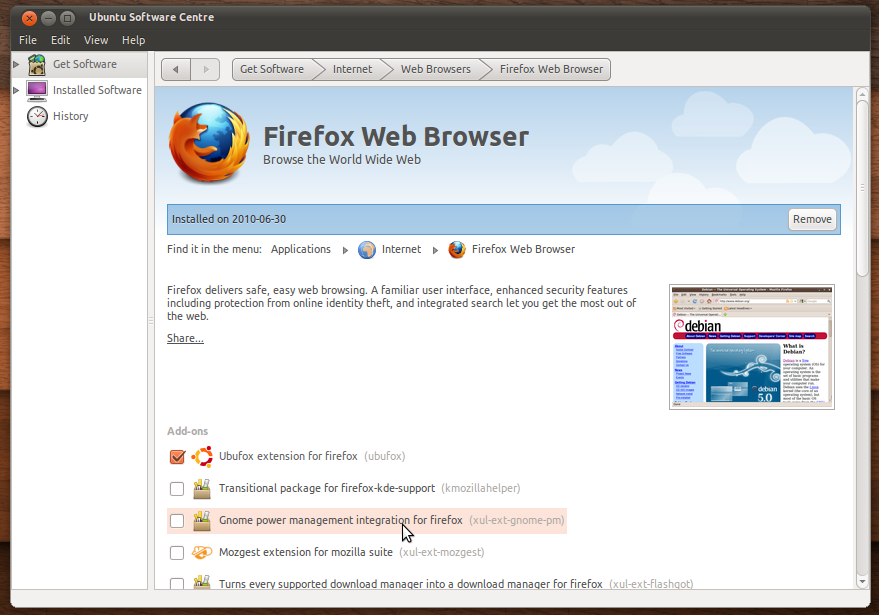The width and height of the screenshot is (879, 615).
Task: Click the Mozgest extension icon
Action: coord(200,552)
